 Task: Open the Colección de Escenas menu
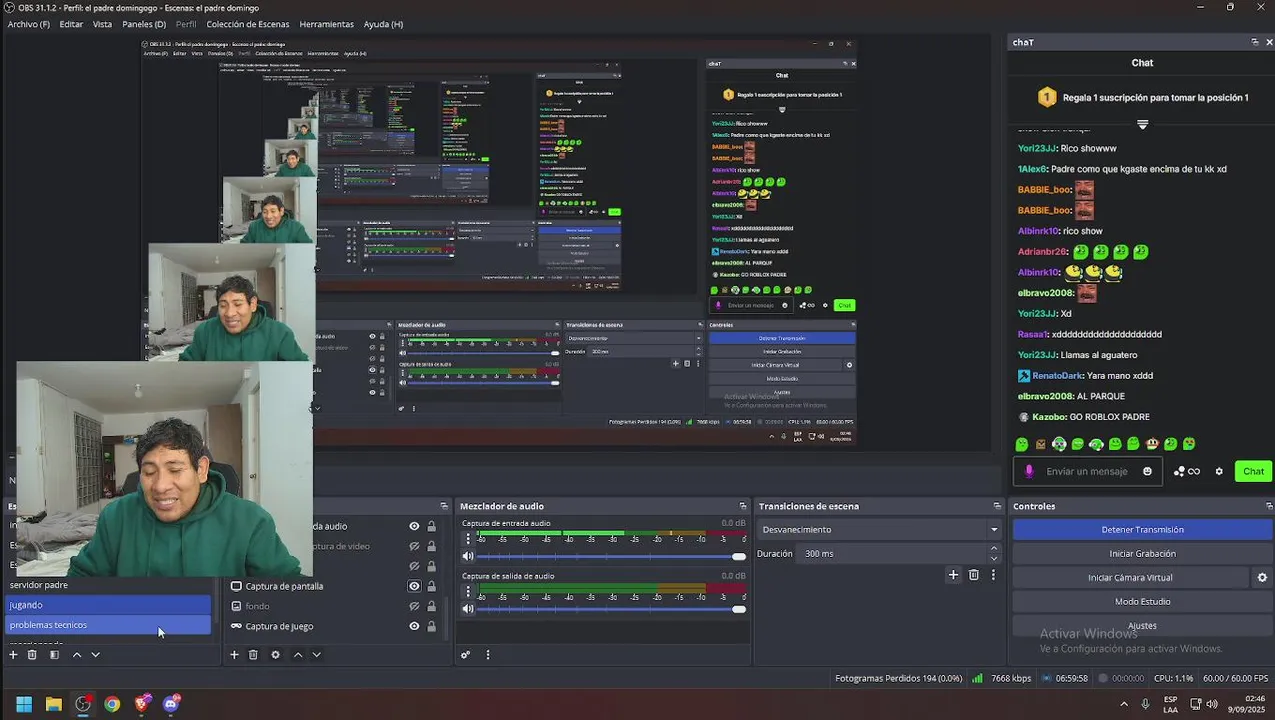pos(248,24)
